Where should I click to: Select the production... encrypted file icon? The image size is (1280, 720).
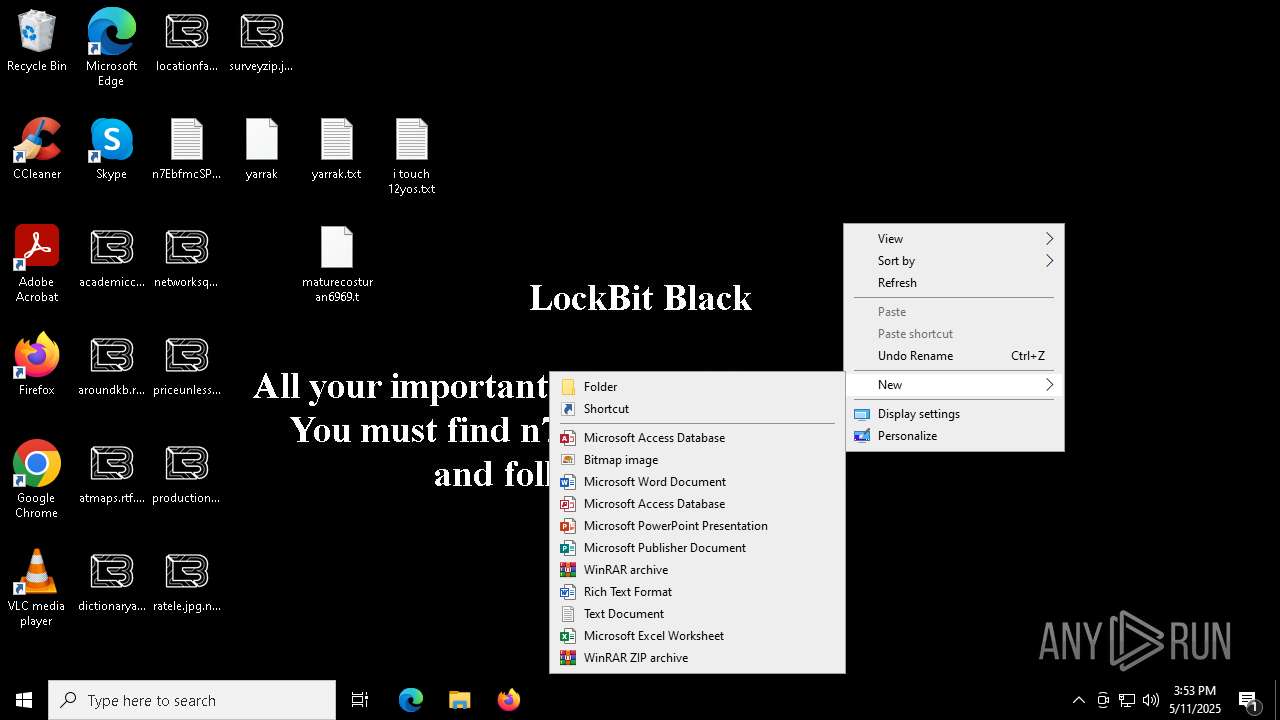click(x=186, y=473)
